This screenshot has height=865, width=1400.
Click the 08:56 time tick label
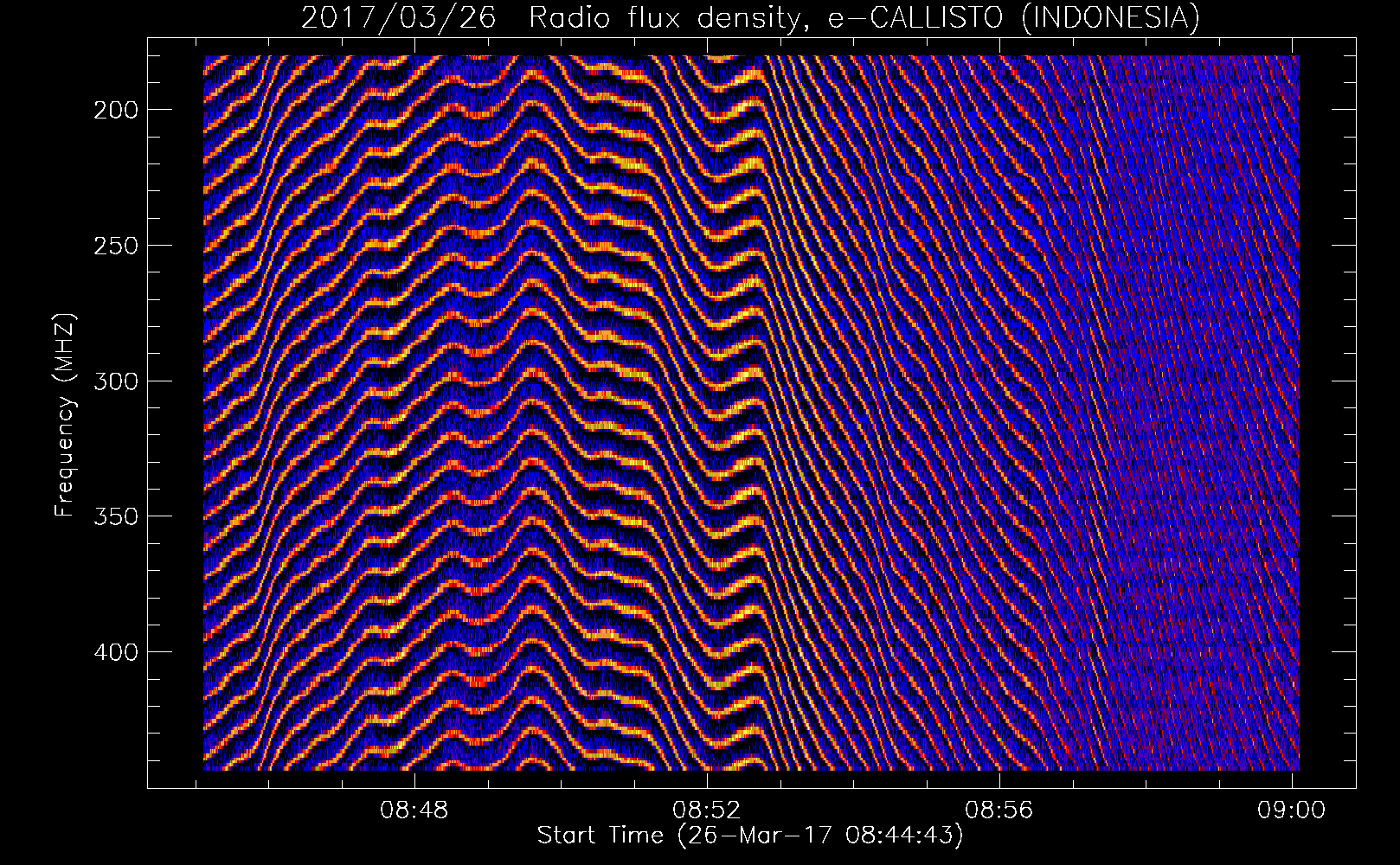tap(999, 810)
